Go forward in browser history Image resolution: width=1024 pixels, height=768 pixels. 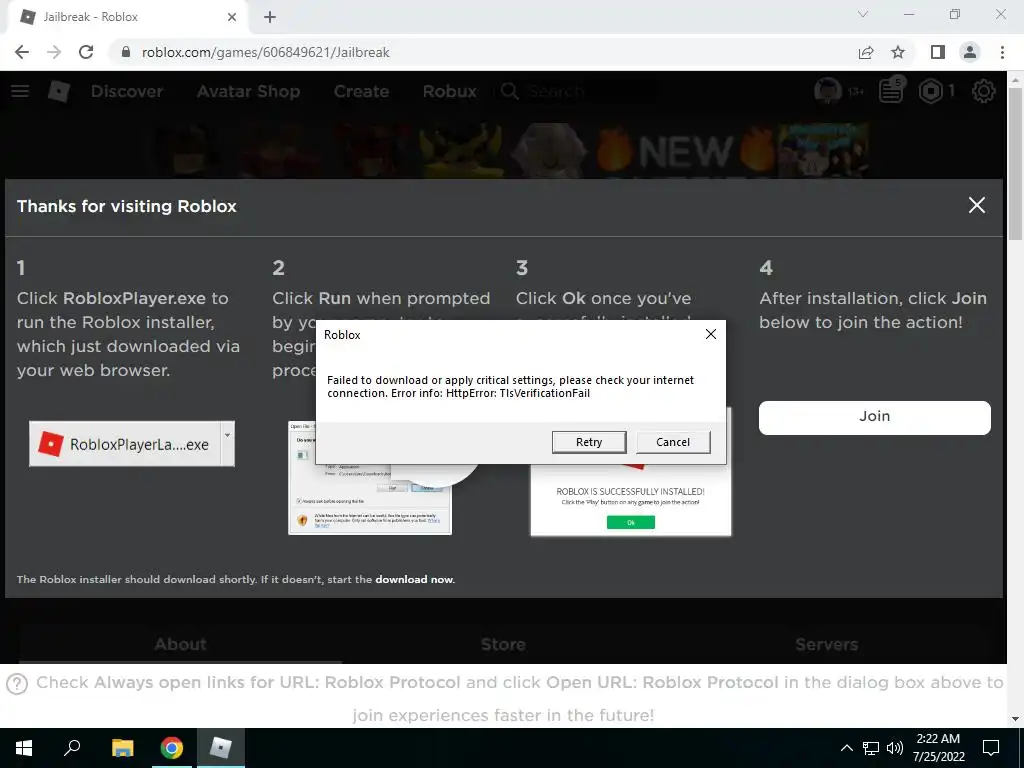(54, 52)
